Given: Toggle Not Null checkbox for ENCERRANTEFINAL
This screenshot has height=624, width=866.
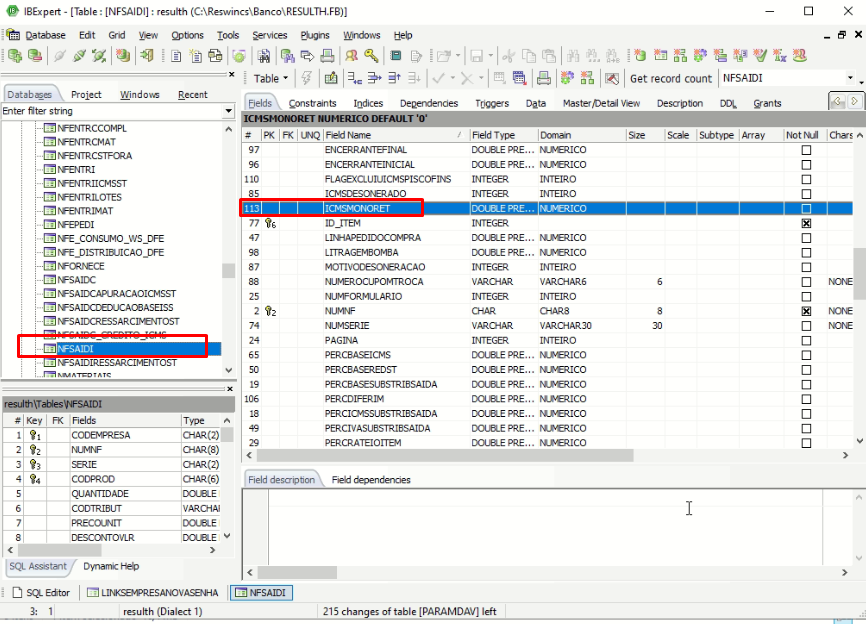Looking at the screenshot, I should coord(806,150).
